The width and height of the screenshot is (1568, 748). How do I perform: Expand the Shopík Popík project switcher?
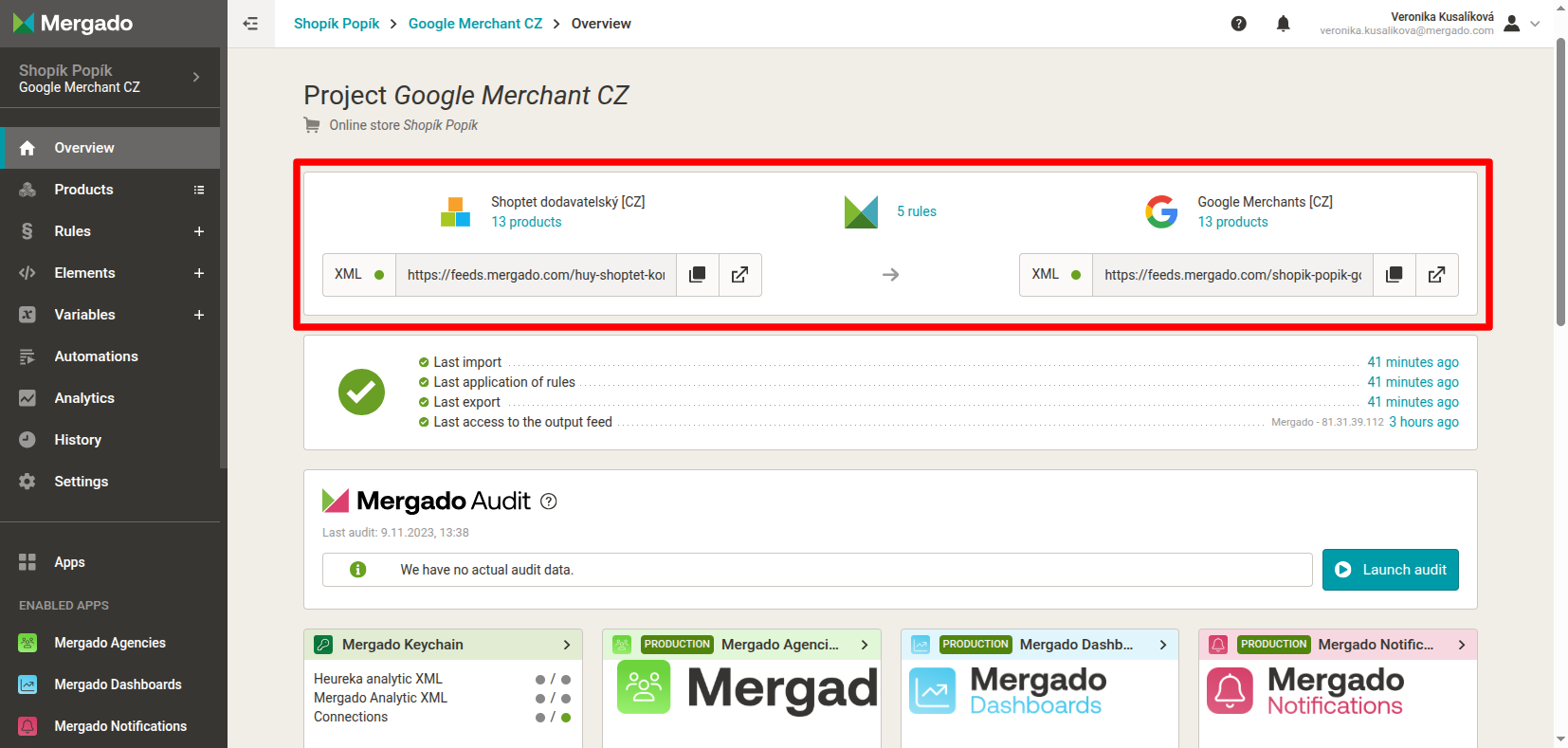tap(196, 78)
